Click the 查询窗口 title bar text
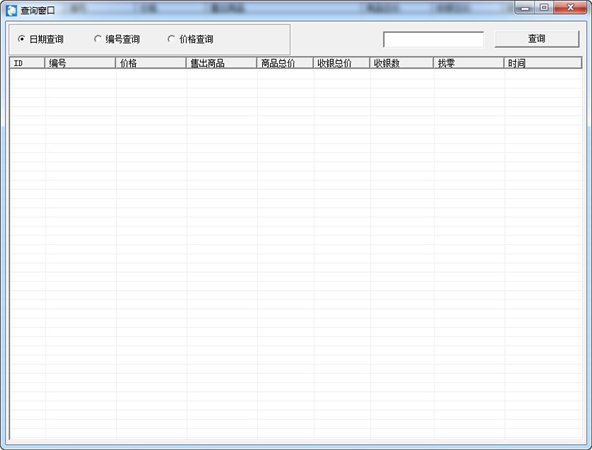The image size is (592, 450). point(38,10)
